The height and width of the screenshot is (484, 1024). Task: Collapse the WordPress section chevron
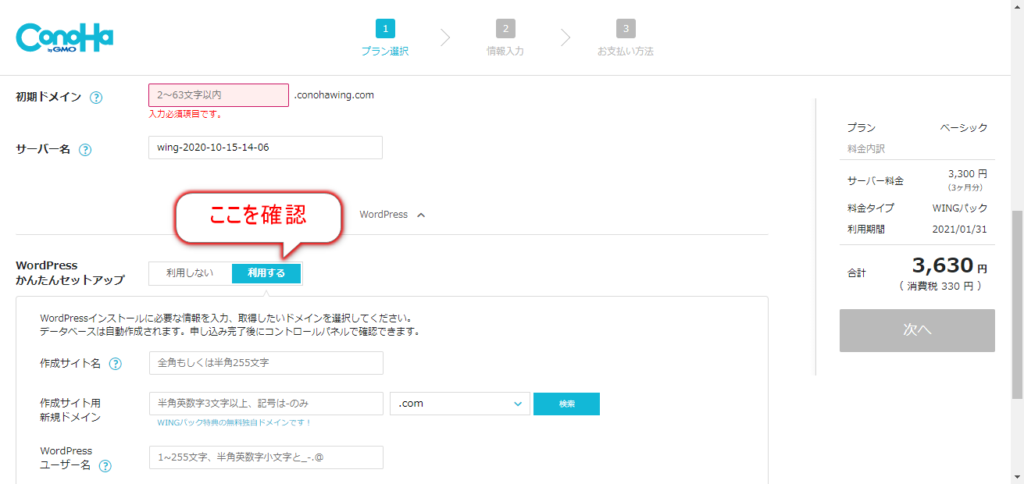coord(421,215)
